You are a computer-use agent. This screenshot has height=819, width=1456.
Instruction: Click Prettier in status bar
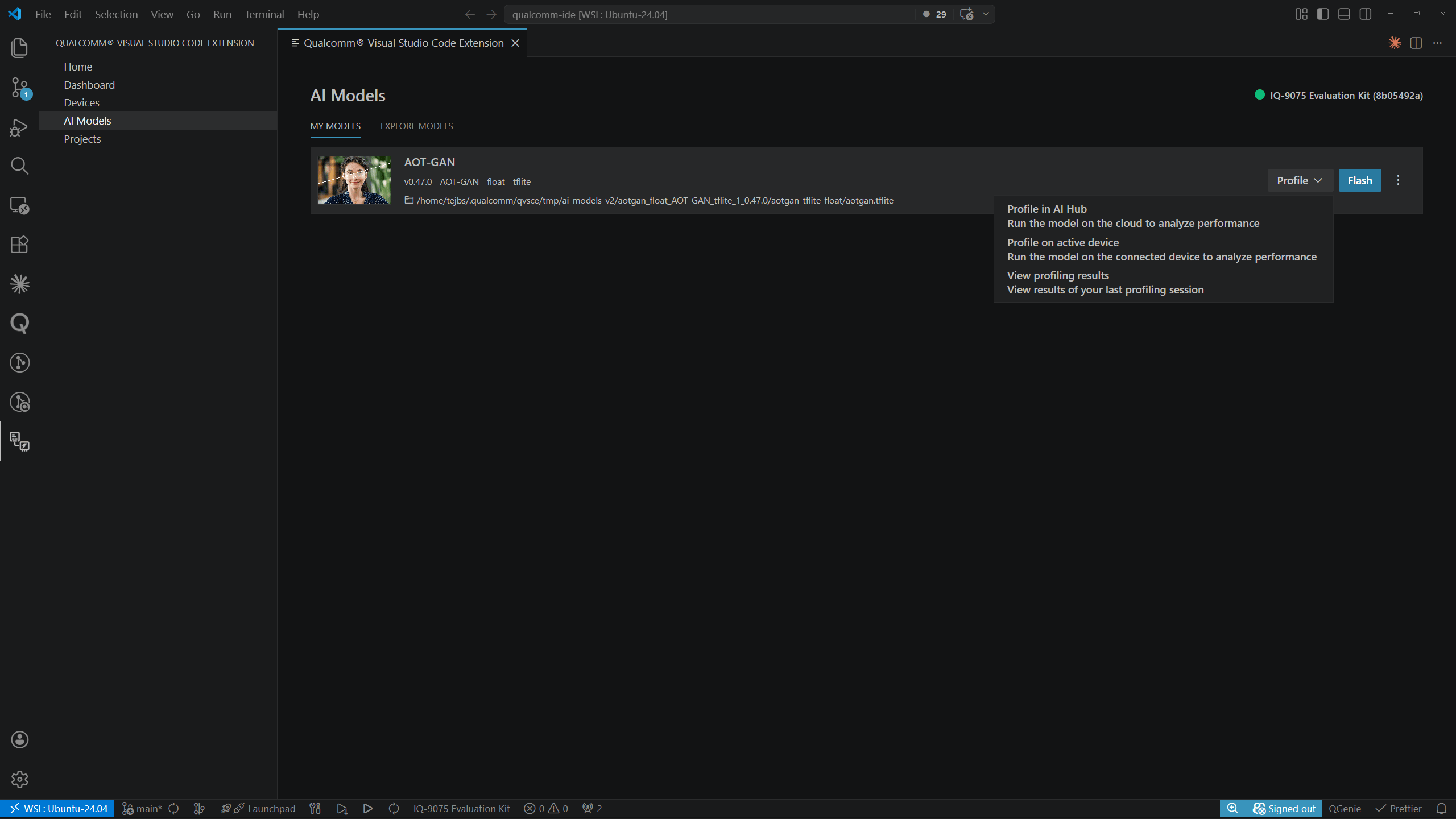coord(1398,809)
